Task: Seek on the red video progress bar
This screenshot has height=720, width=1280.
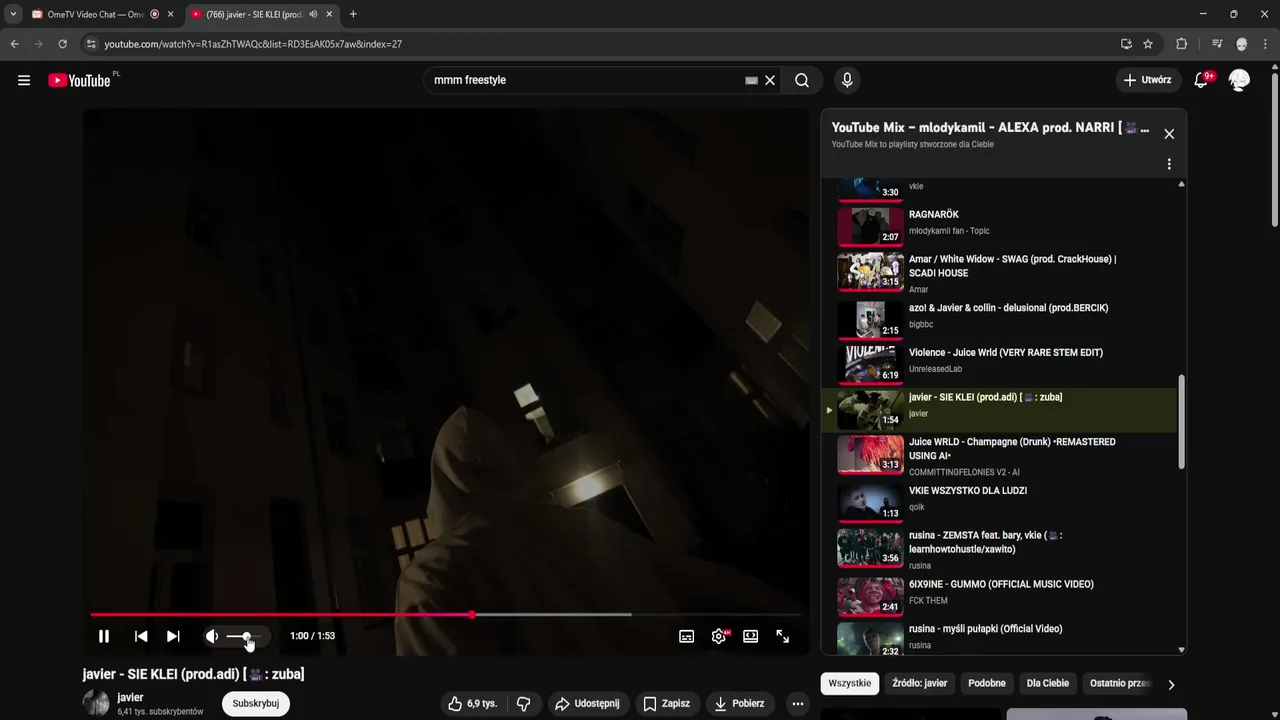Action: click(446, 615)
